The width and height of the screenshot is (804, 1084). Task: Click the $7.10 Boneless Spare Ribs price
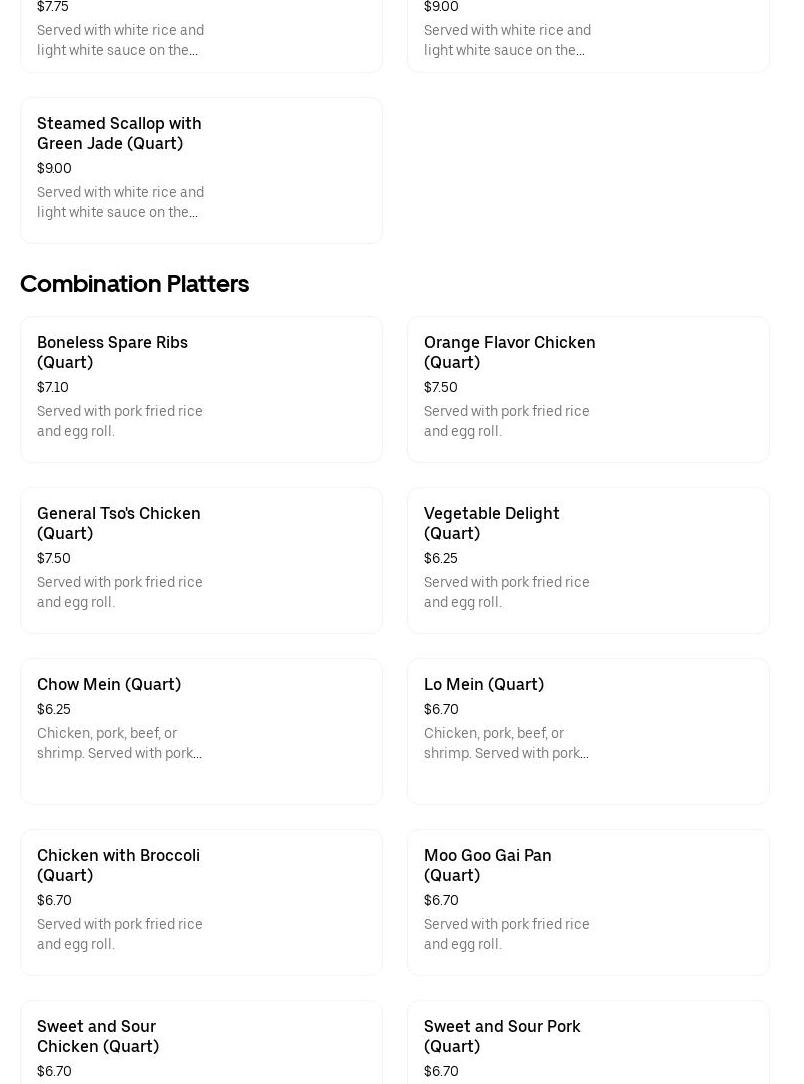pyautogui.click(x=53, y=387)
